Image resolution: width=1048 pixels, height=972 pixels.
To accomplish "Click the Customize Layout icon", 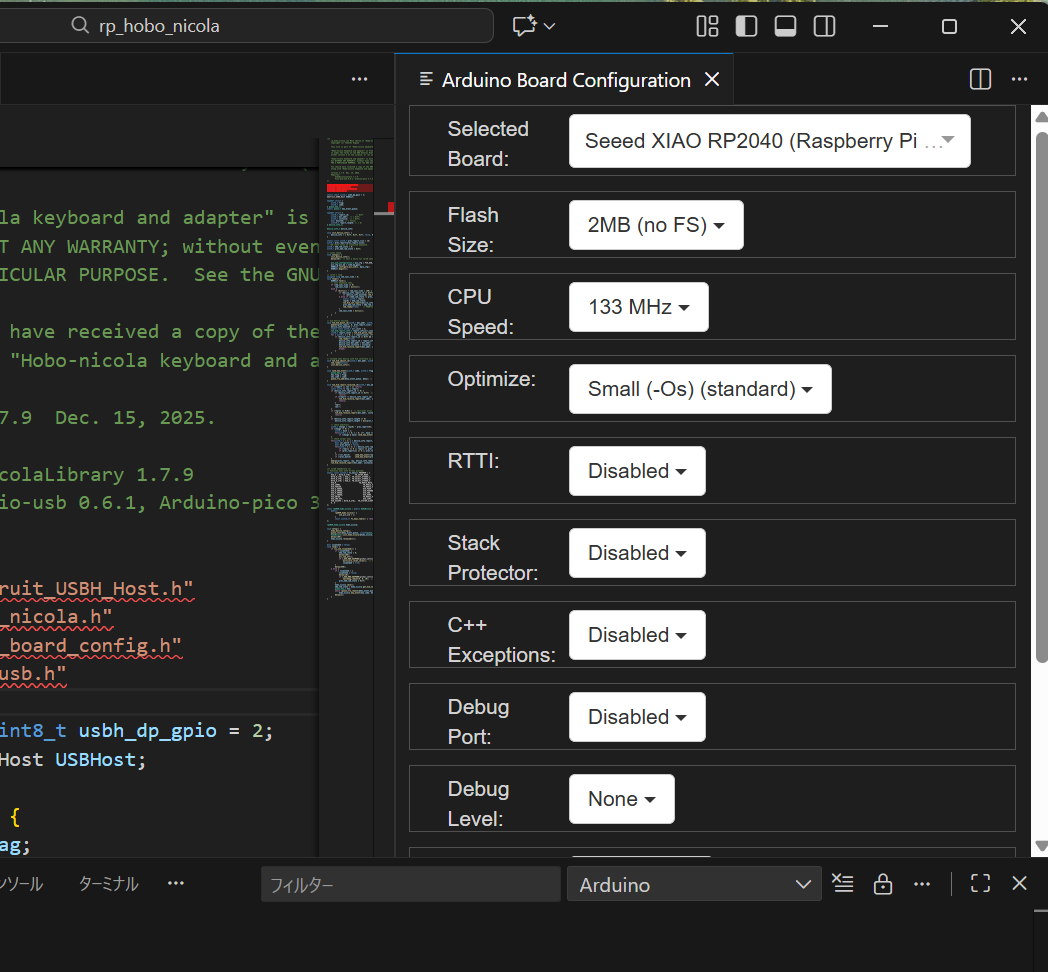I will coord(707,27).
